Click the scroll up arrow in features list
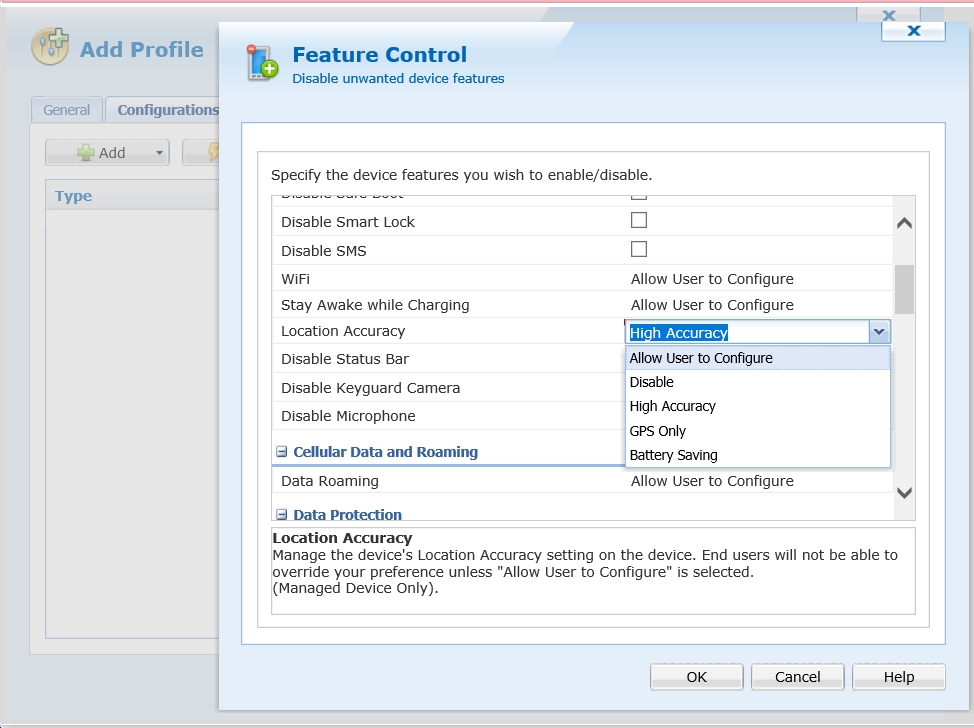Screen dimensions: 974x728 coord(904,223)
